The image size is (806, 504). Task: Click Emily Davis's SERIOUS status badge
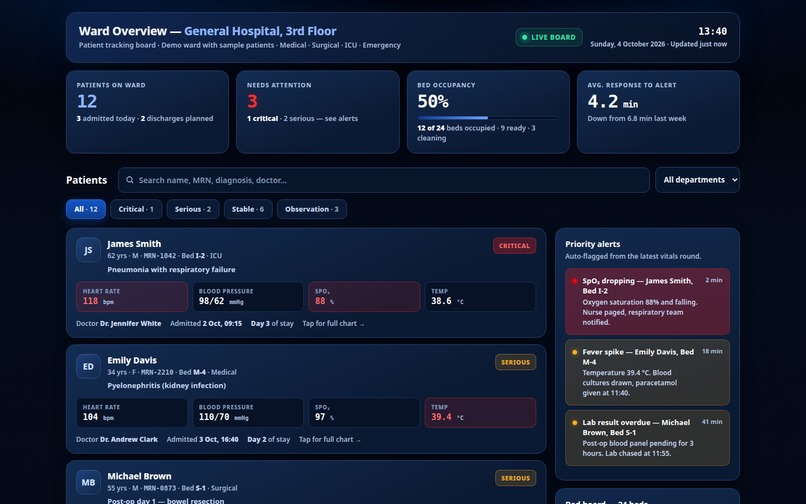point(516,362)
